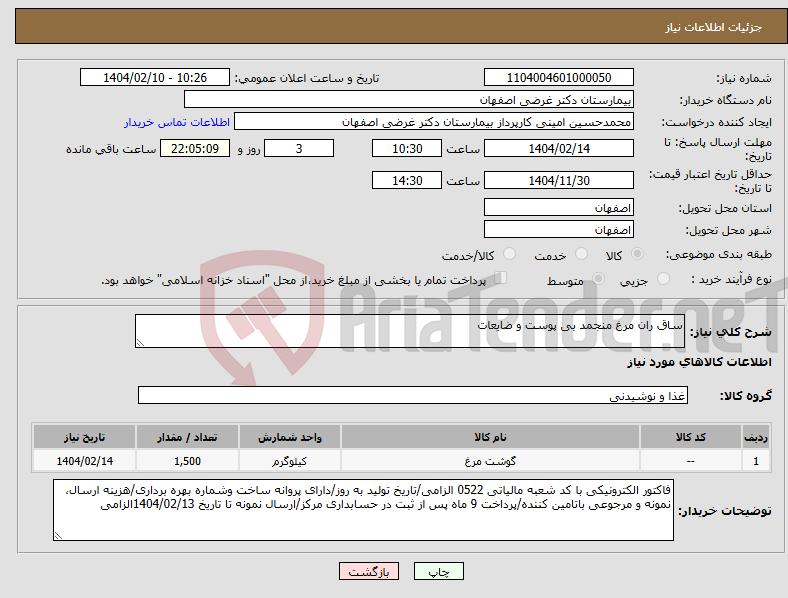Viewport: 788px width, 598px height.
Task: Click the response deadline time 10:30 field
Action: pos(407,148)
